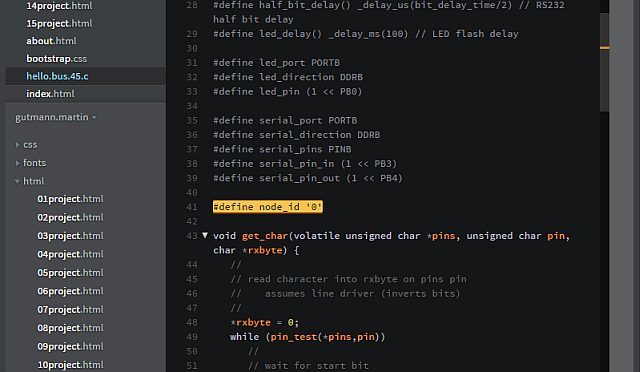The height and width of the screenshot is (372, 640).
Task: Click the editor vertical scrollbar thumb
Action: (604, 61)
